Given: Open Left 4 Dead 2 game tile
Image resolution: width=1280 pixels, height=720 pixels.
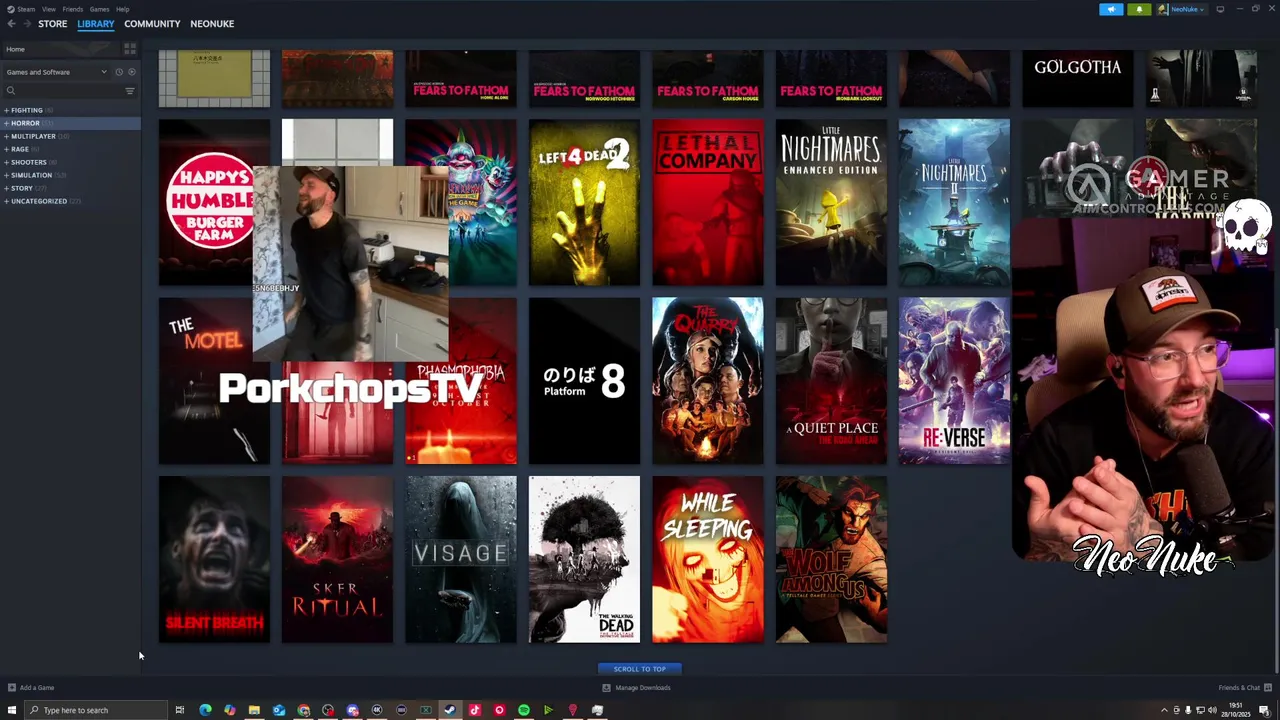Looking at the screenshot, I should 584,202.
